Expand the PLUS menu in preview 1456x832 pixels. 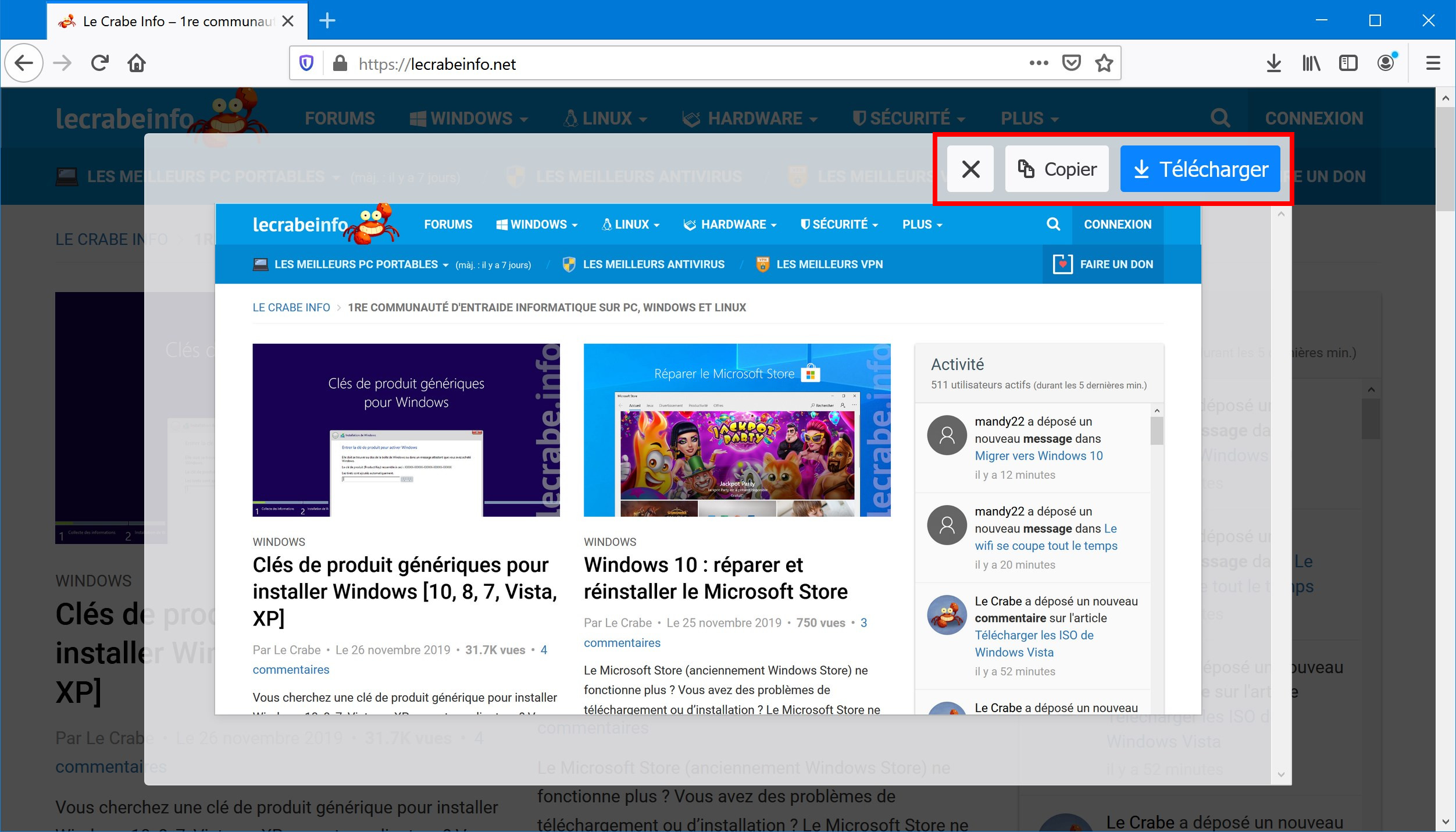(x=922, y=225)
